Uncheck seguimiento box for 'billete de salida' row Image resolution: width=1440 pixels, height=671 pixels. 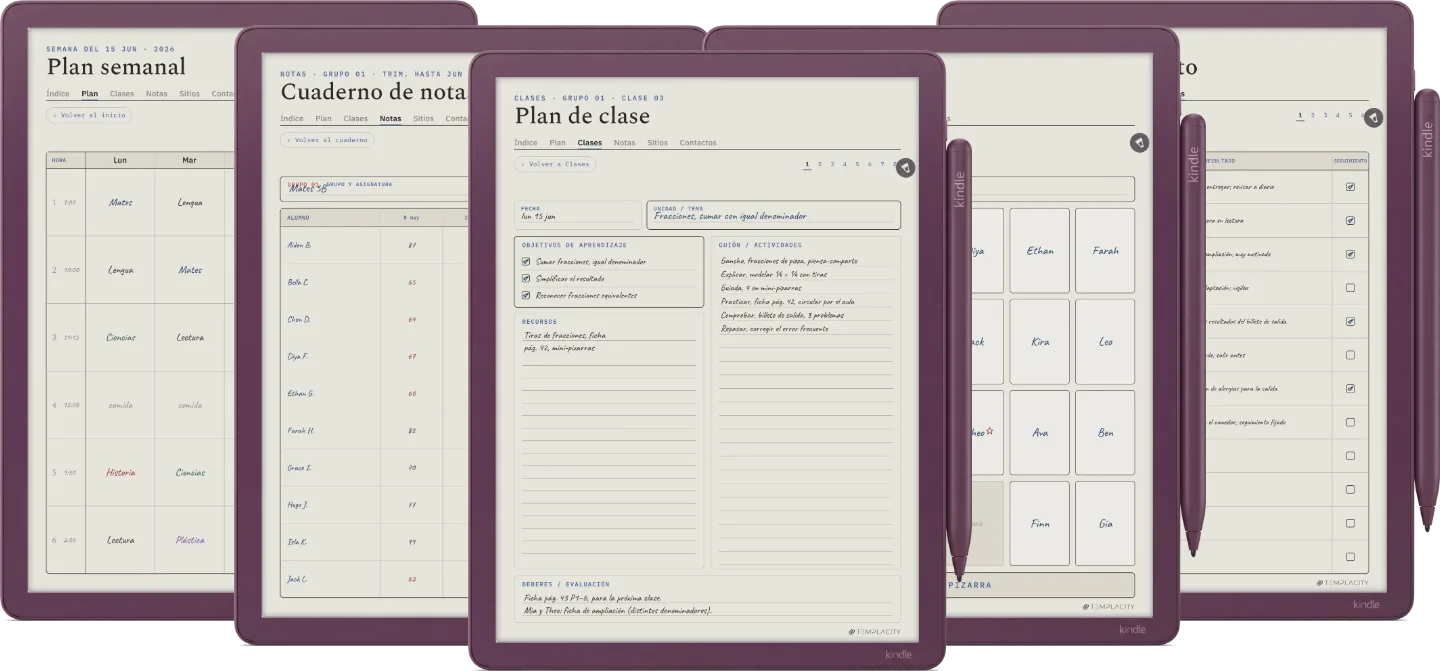1350,322
